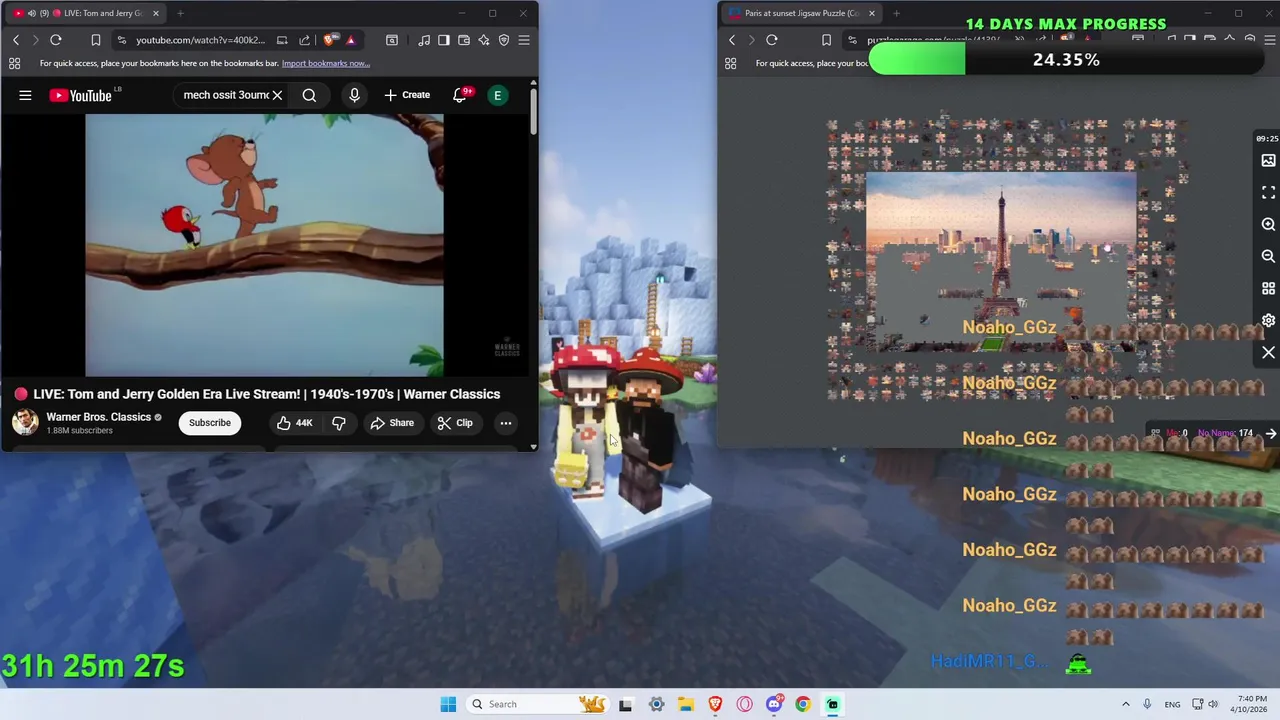Click the YouTube search magnifier button
Image resolution: width=1280 pixels, height=720 pixels.
click(x=309, y=95)
